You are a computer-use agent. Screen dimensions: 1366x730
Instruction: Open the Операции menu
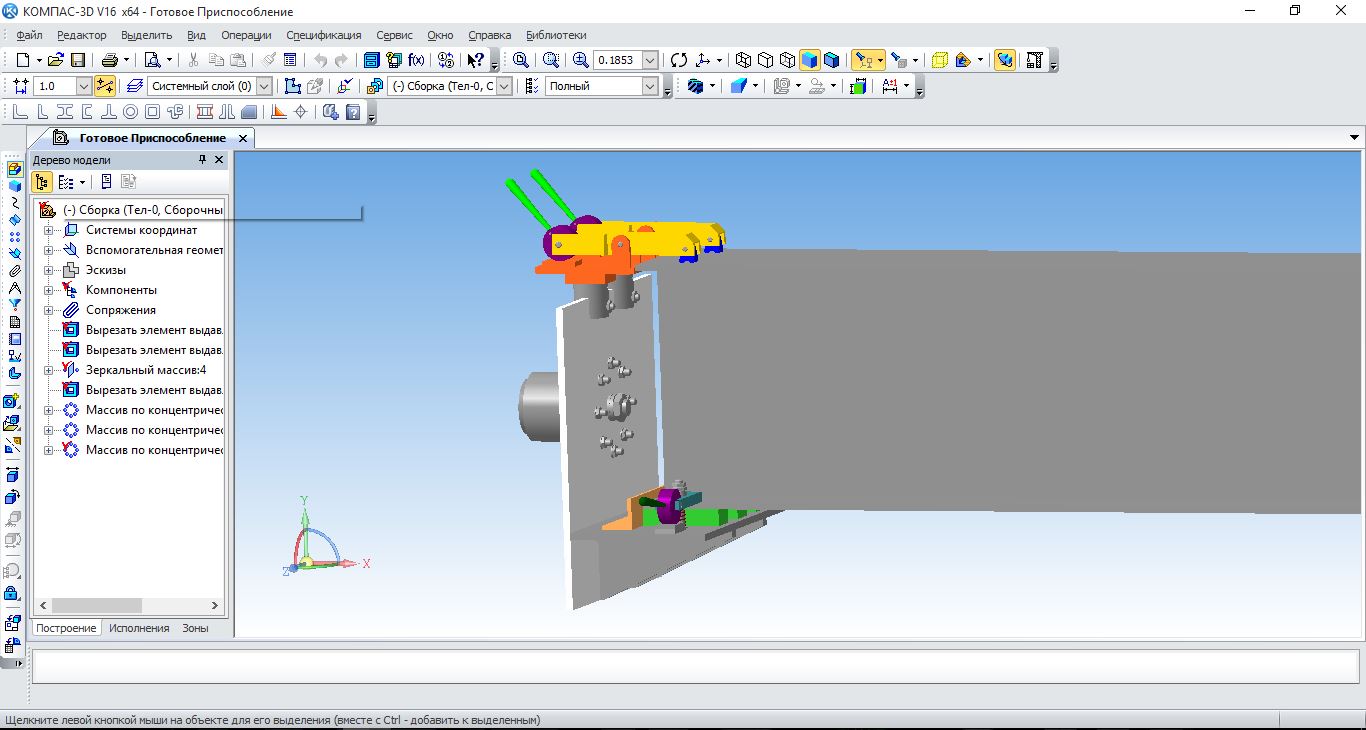[x=247, y=35]
